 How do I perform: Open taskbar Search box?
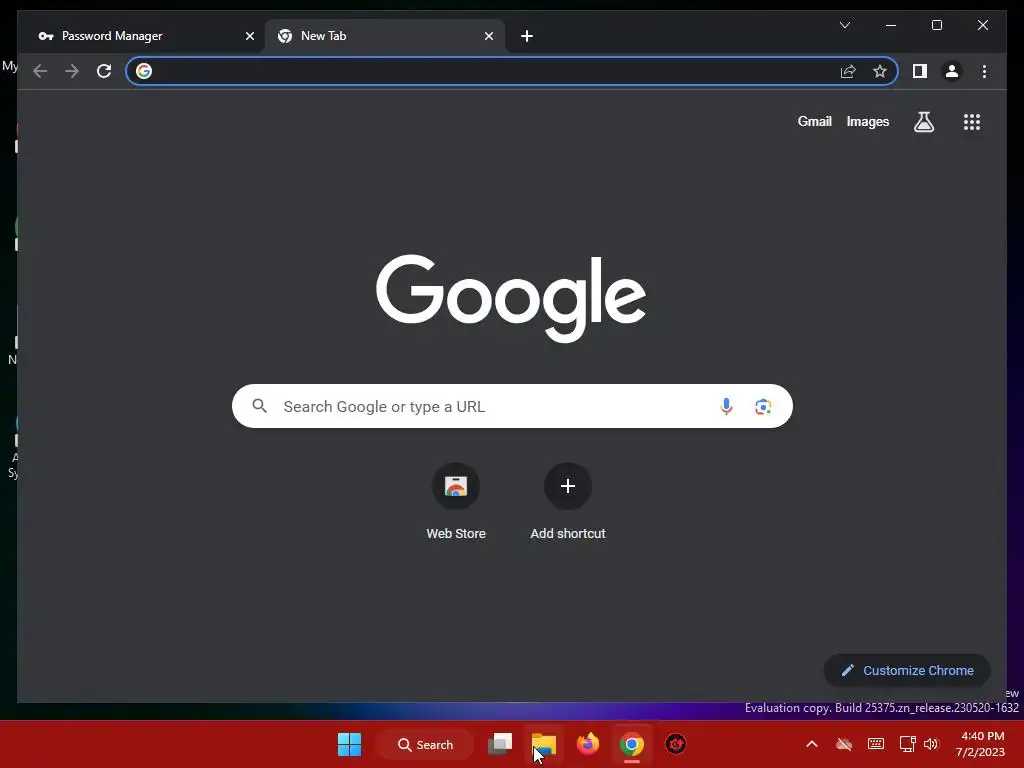tap(425, 744)
